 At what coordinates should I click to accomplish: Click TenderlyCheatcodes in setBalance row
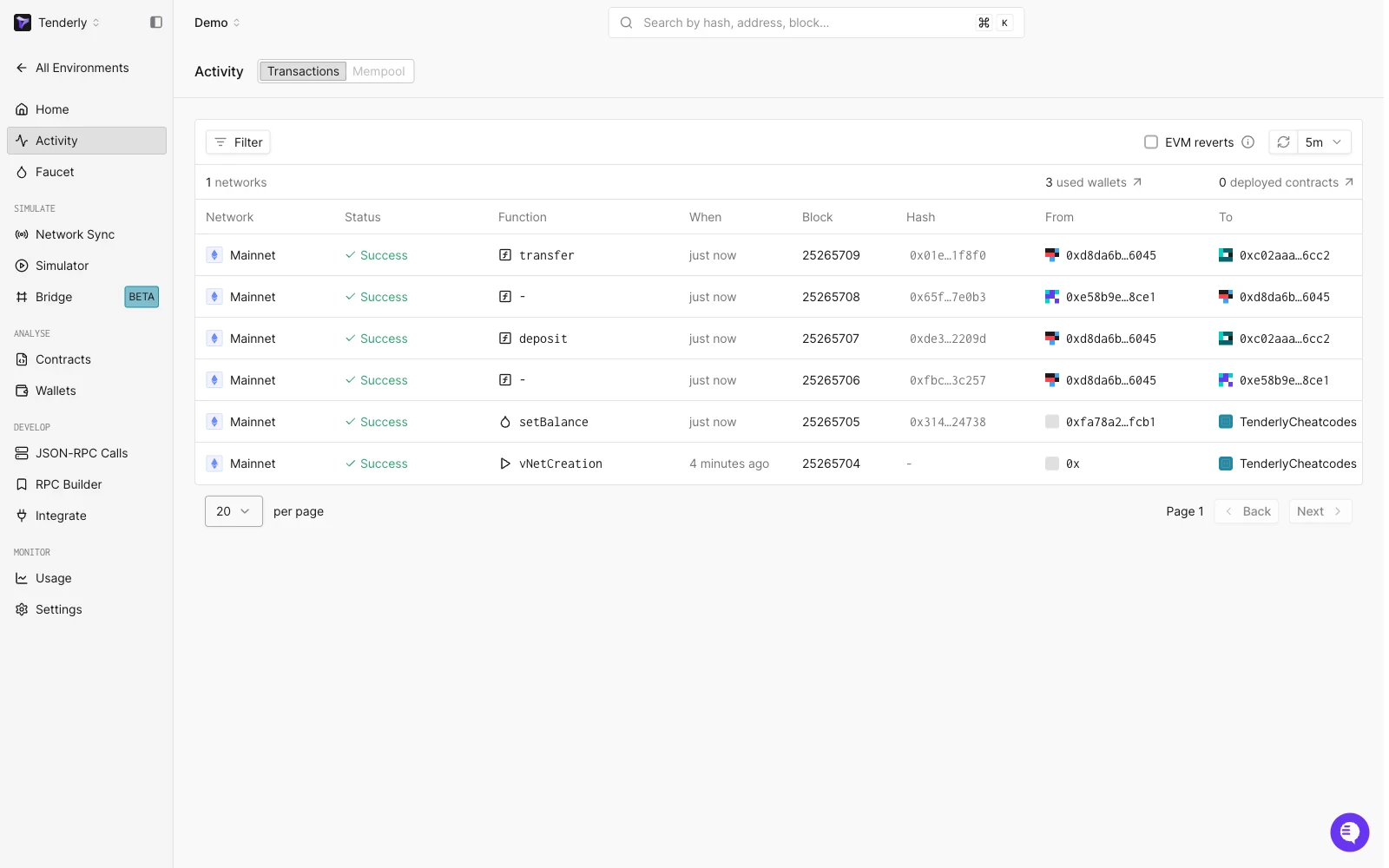point(1298,422)
